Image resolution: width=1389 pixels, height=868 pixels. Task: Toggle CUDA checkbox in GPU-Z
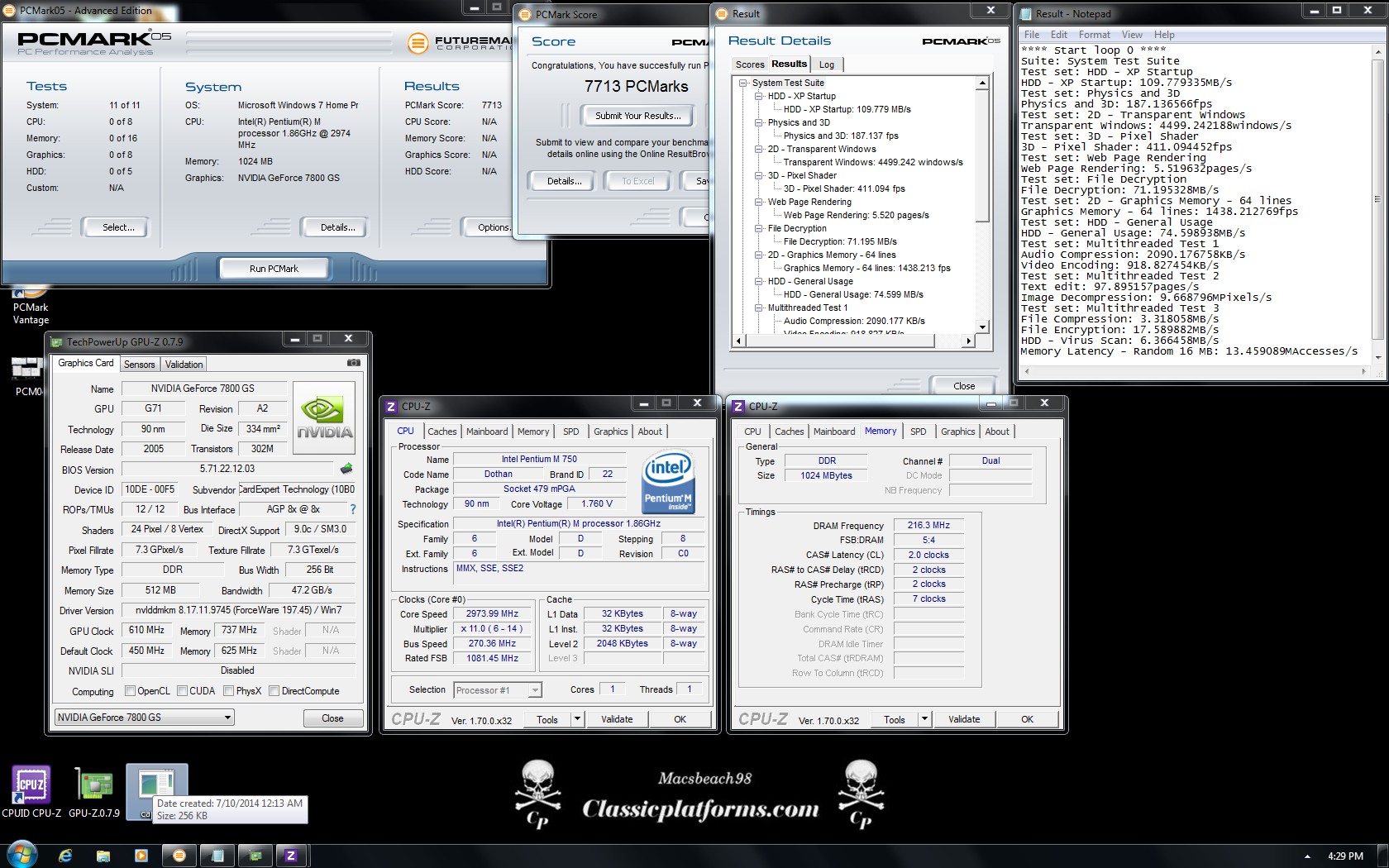pyautogui.click(x=182, y=691)
